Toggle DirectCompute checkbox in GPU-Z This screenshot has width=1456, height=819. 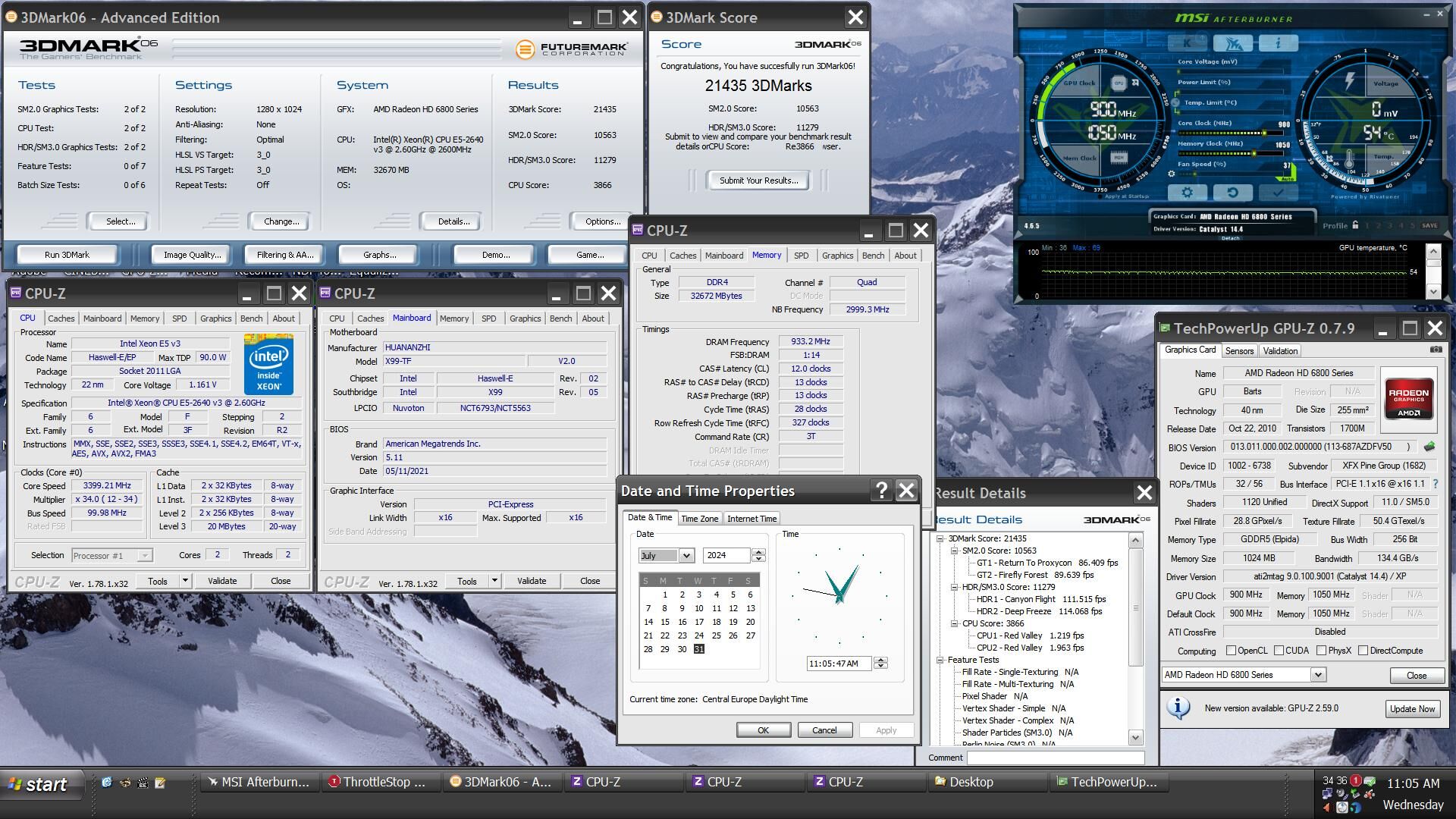click(1363, 651)
